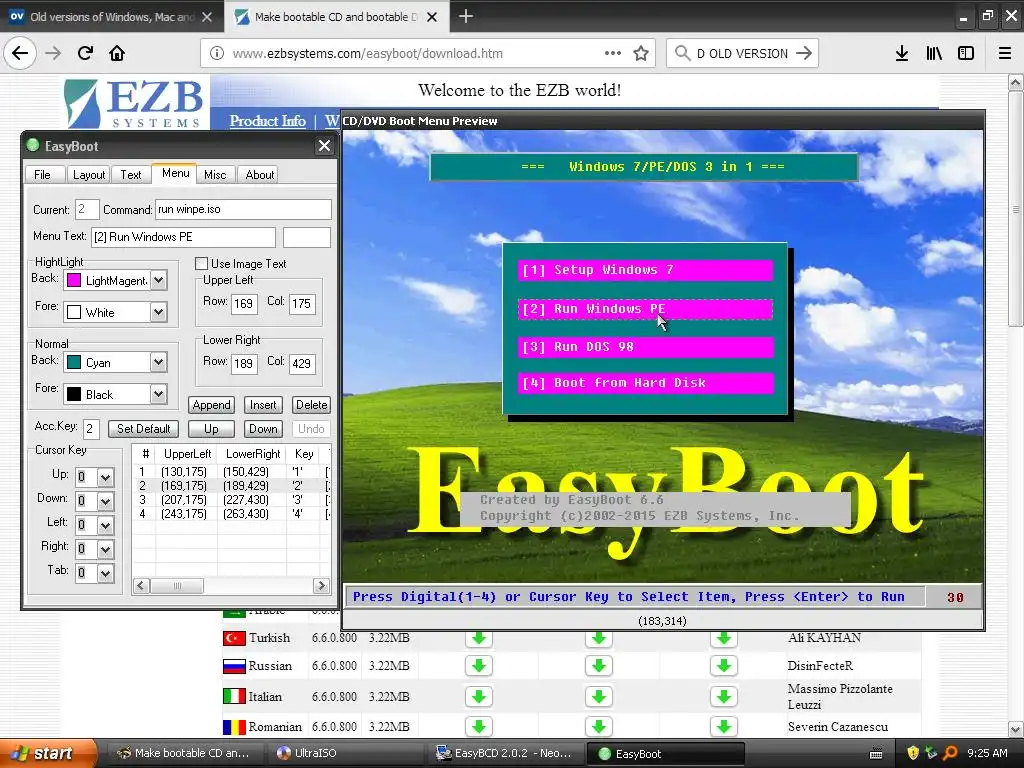Open HighLight Fore White dropdown

click(x=159, y=312)
